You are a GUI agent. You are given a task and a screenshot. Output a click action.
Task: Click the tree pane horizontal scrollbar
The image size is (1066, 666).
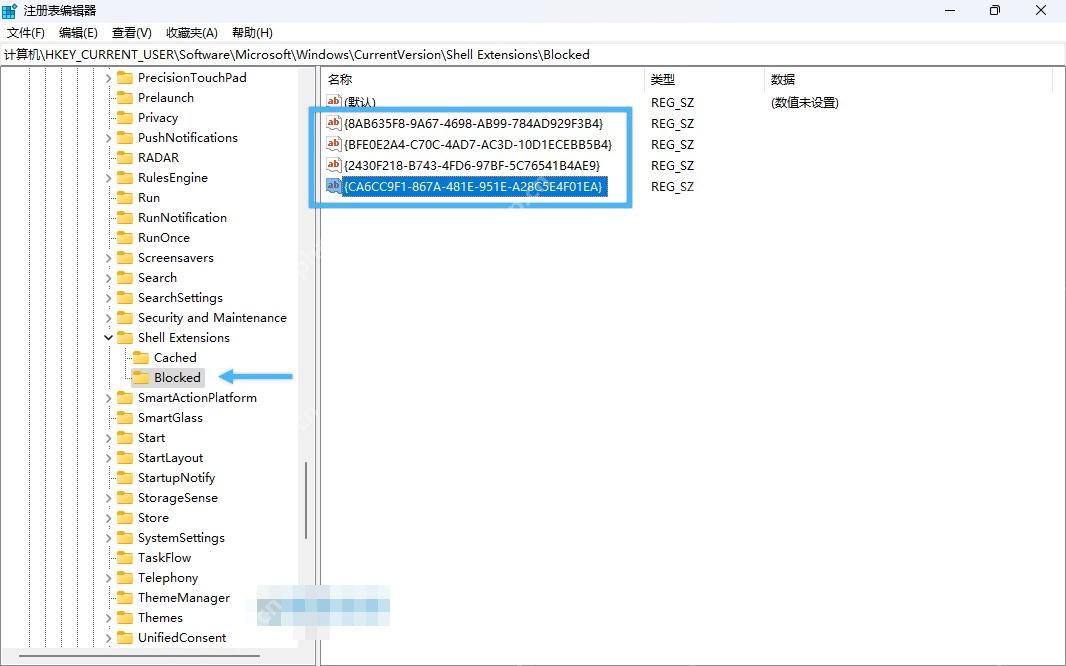139,656
